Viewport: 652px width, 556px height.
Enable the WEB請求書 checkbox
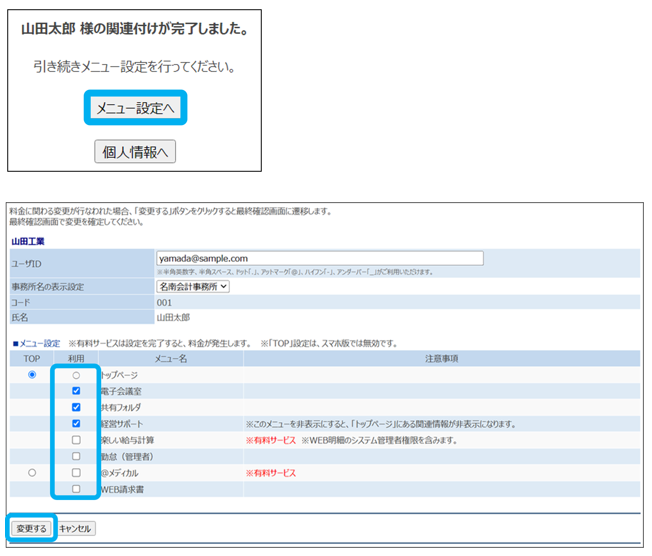[x=76, y=488]
